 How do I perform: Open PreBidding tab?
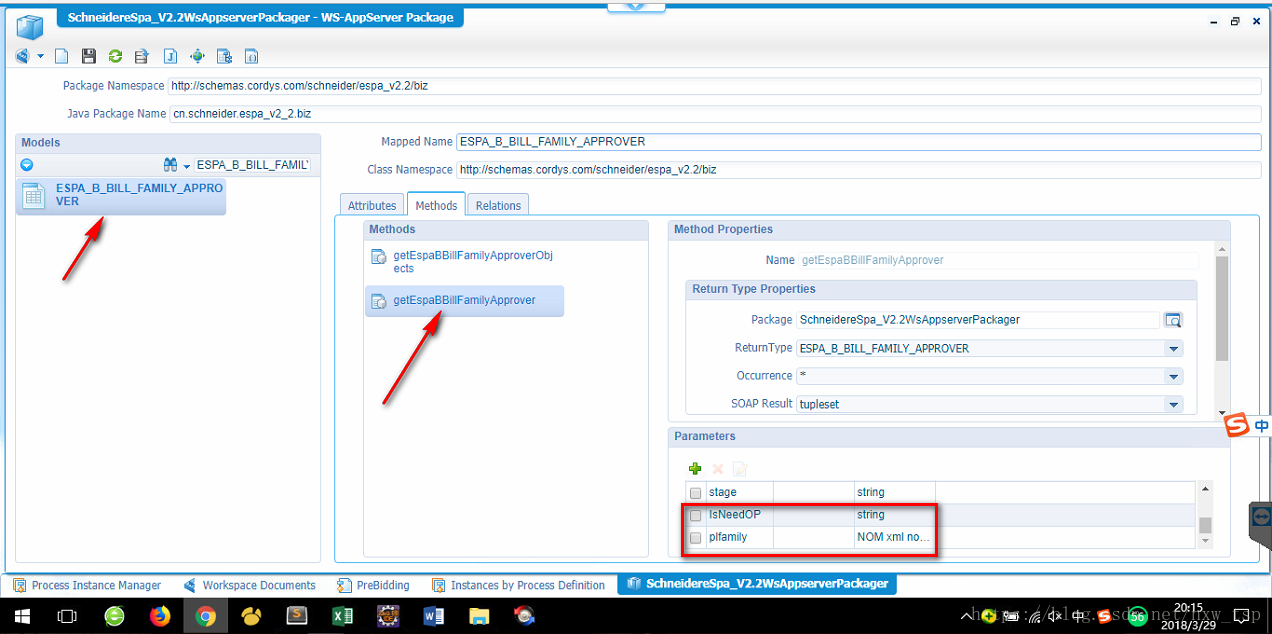pos(374,585)
